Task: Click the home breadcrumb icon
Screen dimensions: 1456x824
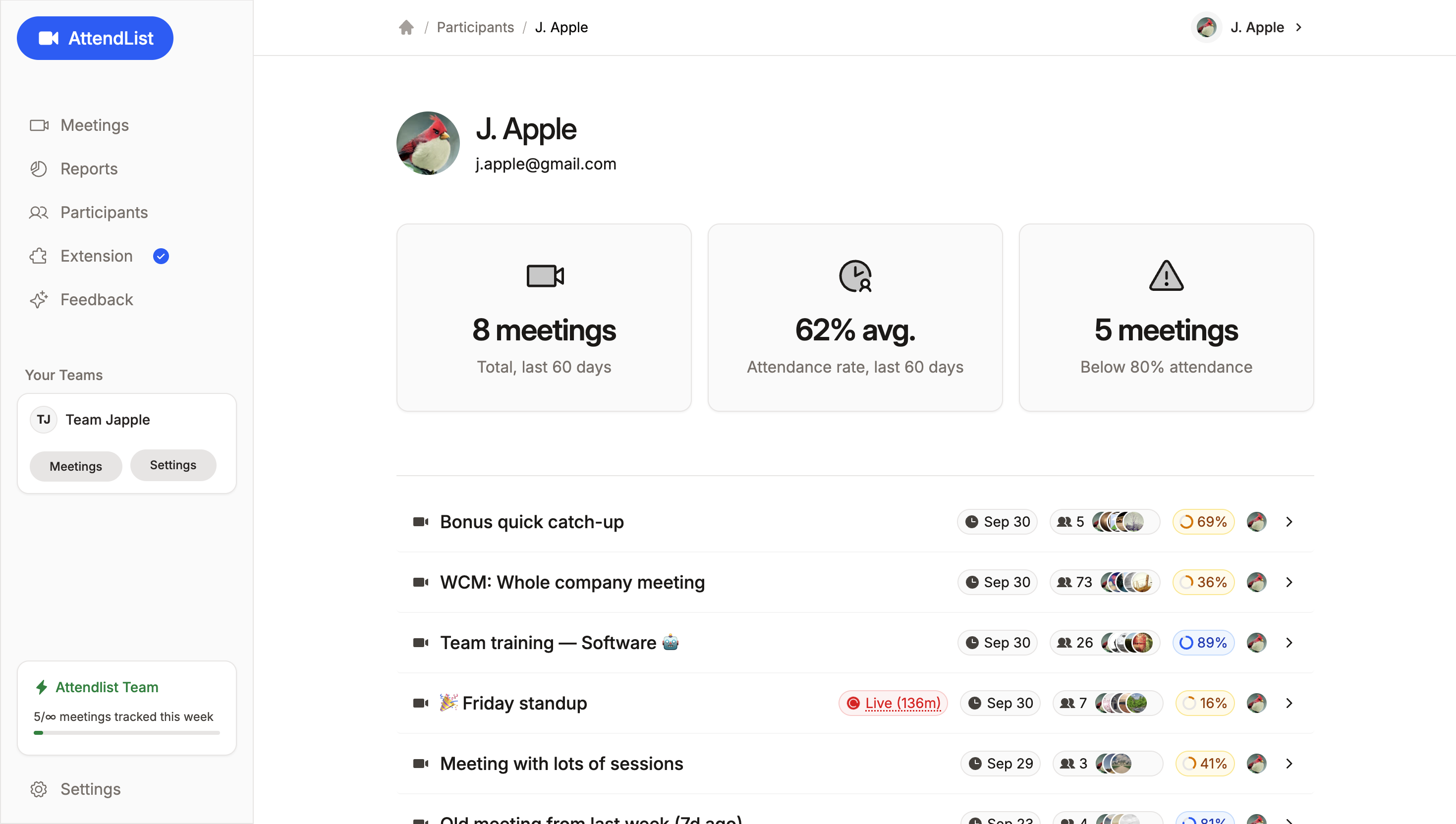Action: [406, 27]
